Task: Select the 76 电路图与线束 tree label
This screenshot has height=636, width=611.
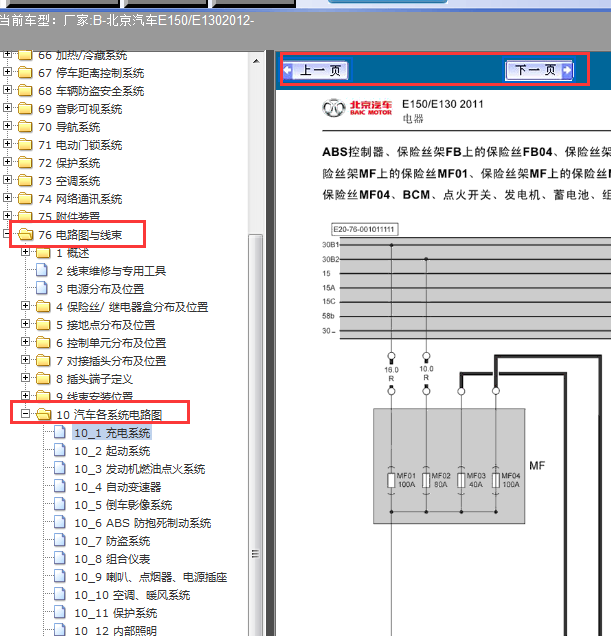Action: pos(80,235)
